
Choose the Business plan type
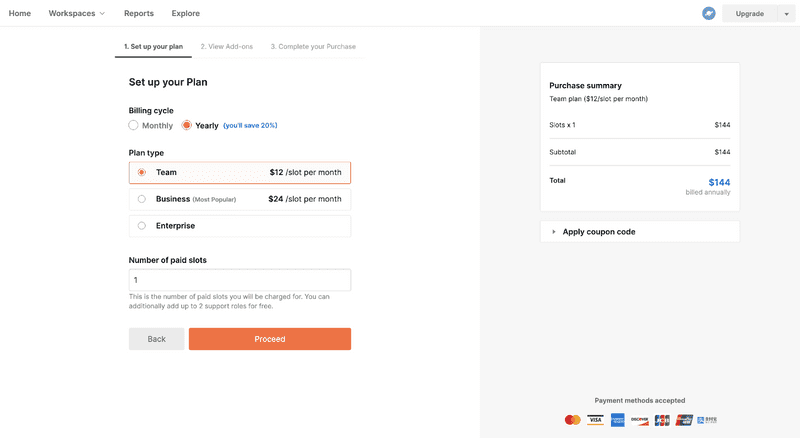pyautogui.click(x=240, y=199)
